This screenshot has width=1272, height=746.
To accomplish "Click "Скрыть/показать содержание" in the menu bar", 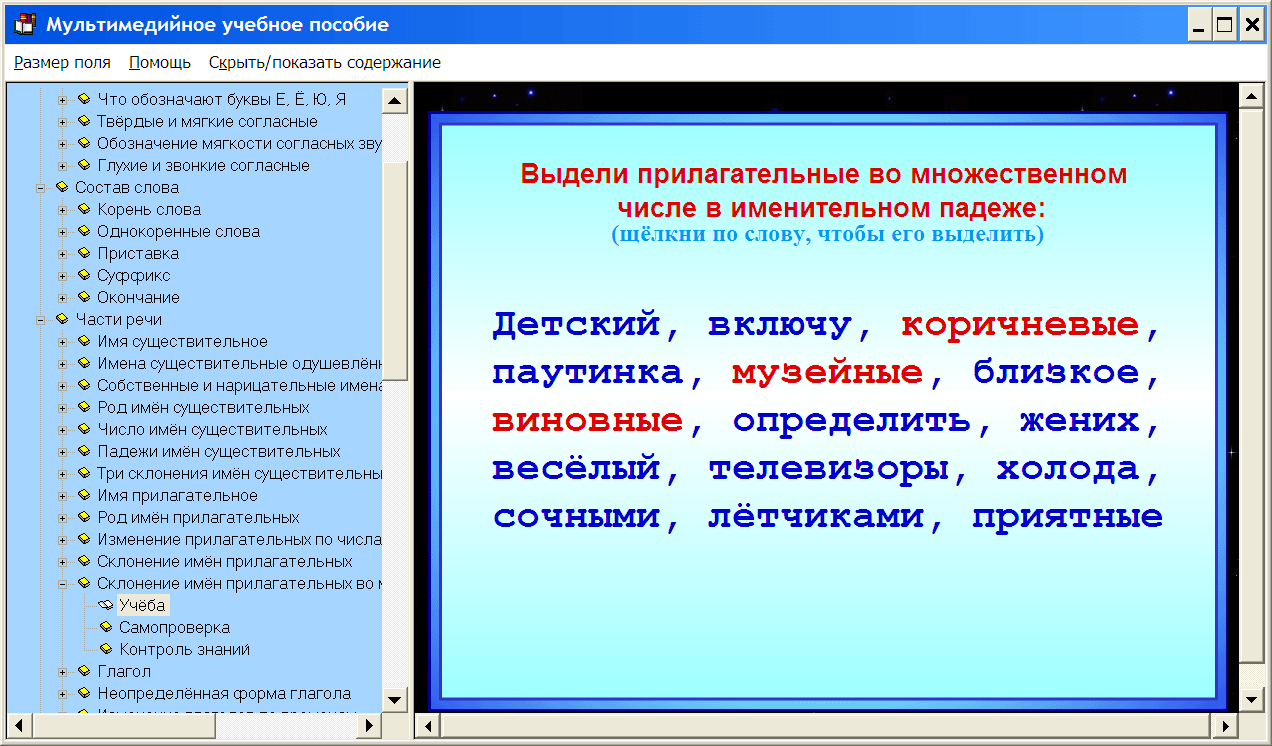I will (323, 61).
